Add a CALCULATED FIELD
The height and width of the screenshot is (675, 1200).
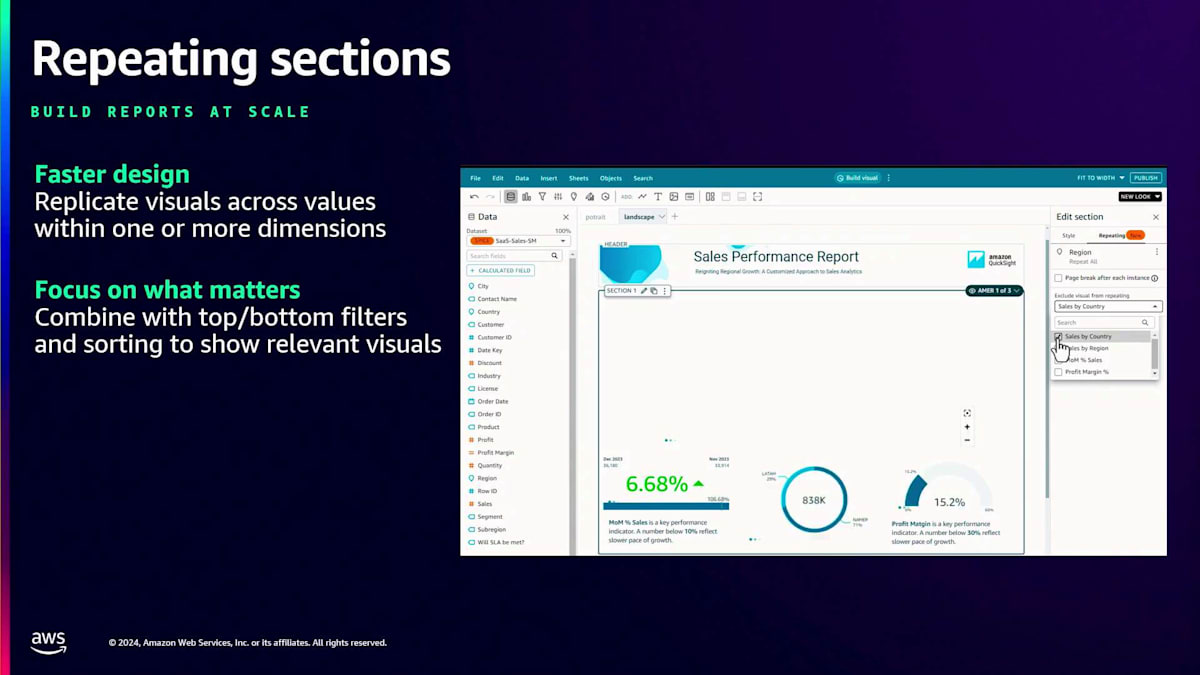coord(501,270)
